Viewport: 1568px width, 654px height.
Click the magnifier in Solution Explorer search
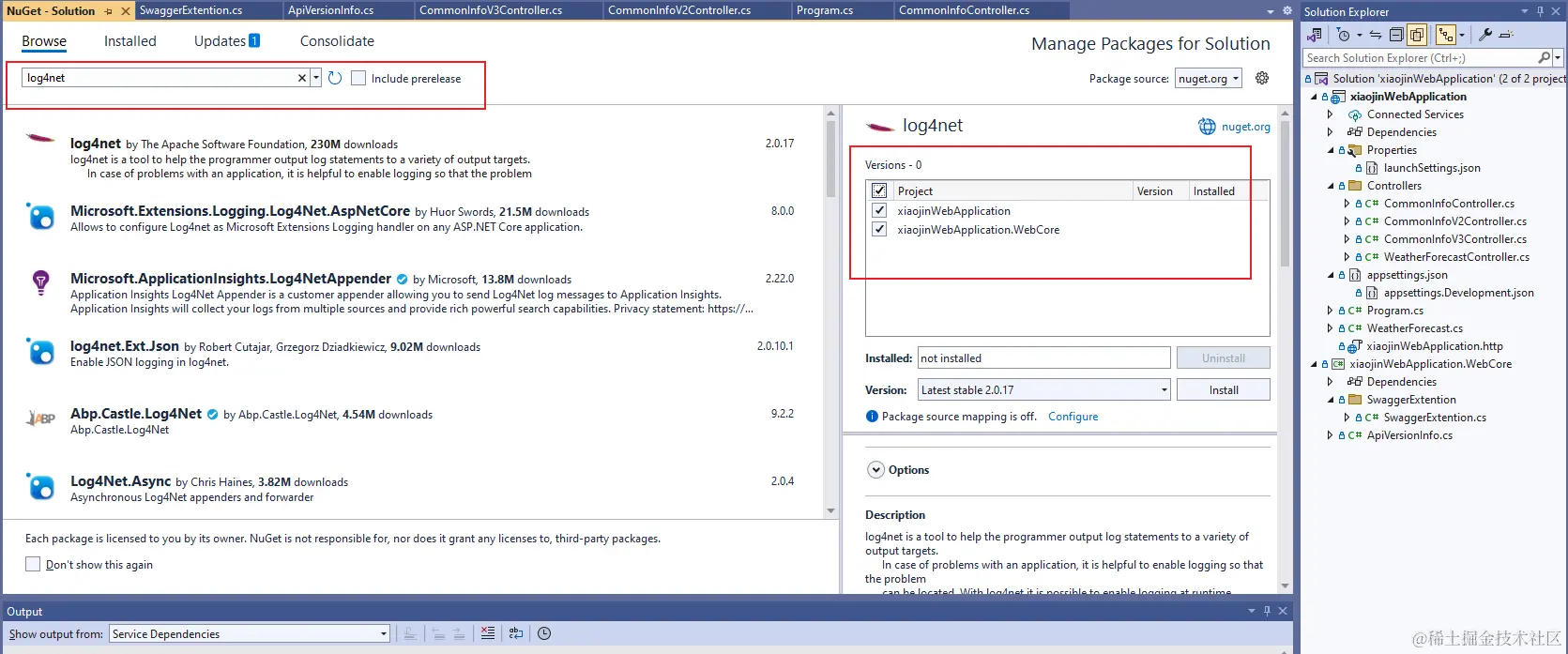(1545, 57)
